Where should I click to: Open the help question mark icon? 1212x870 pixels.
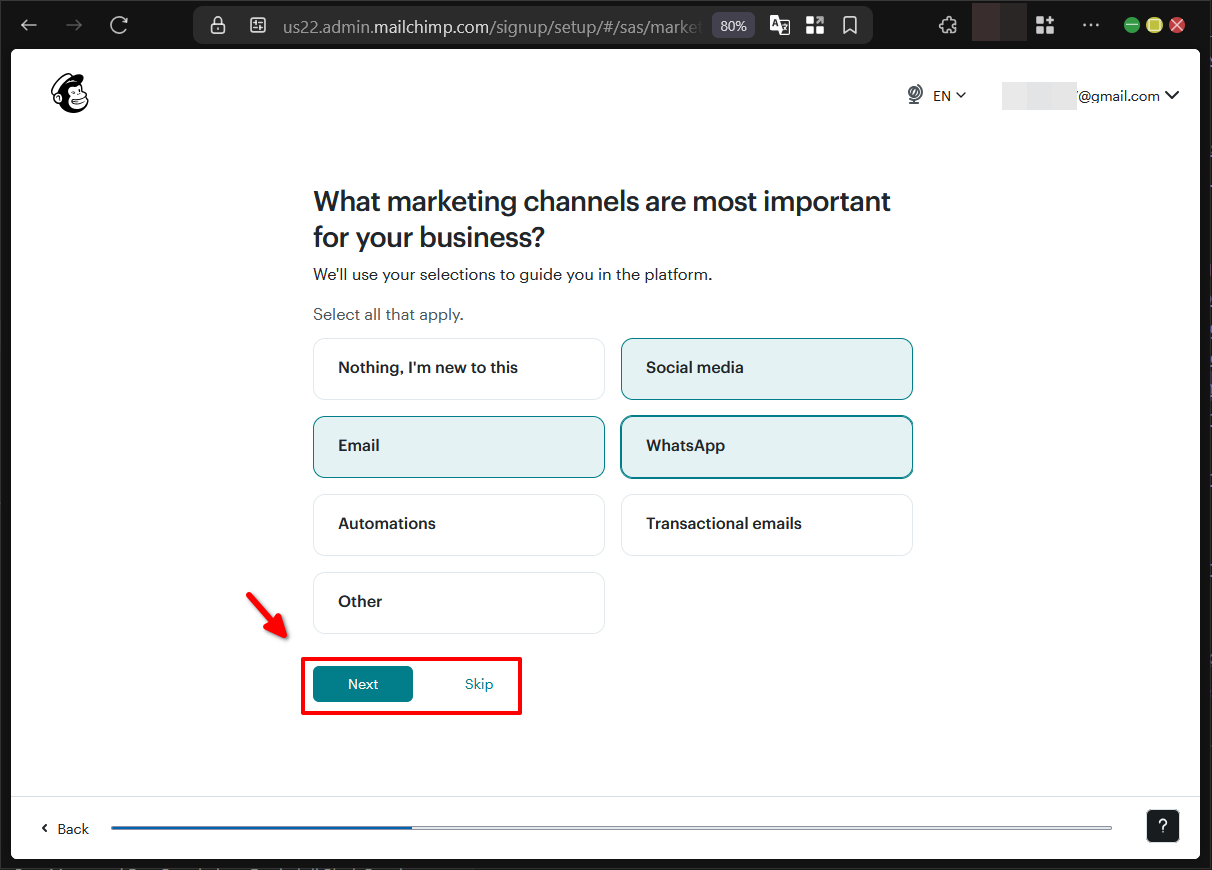click(1162, 826)
